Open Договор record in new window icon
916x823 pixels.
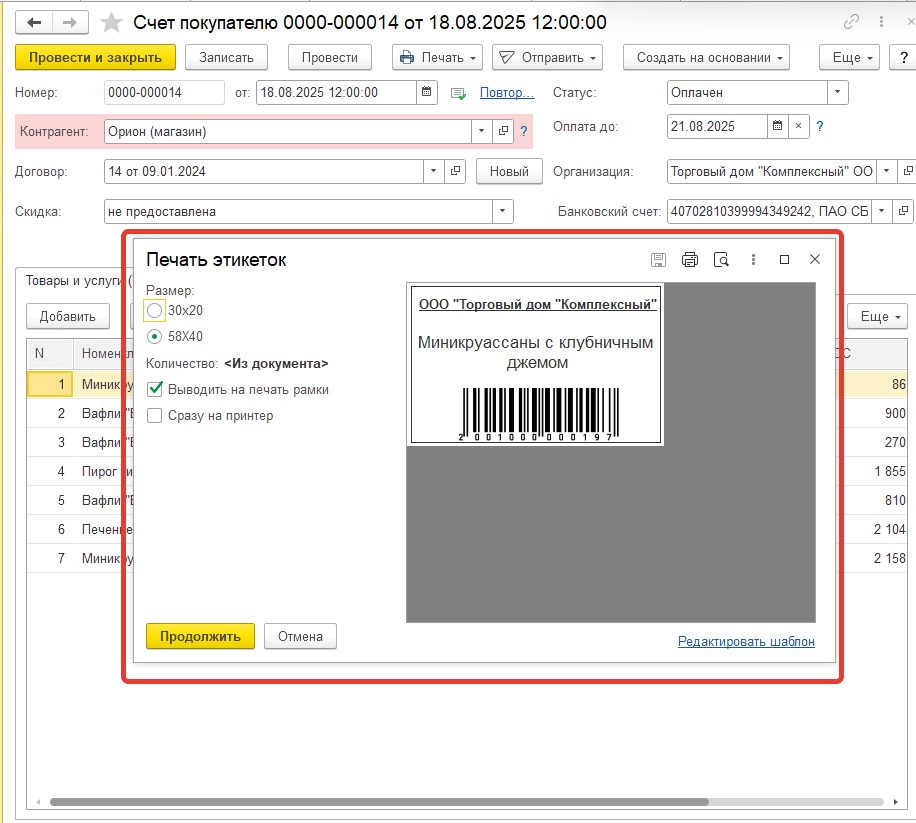(x=455, y=171)
